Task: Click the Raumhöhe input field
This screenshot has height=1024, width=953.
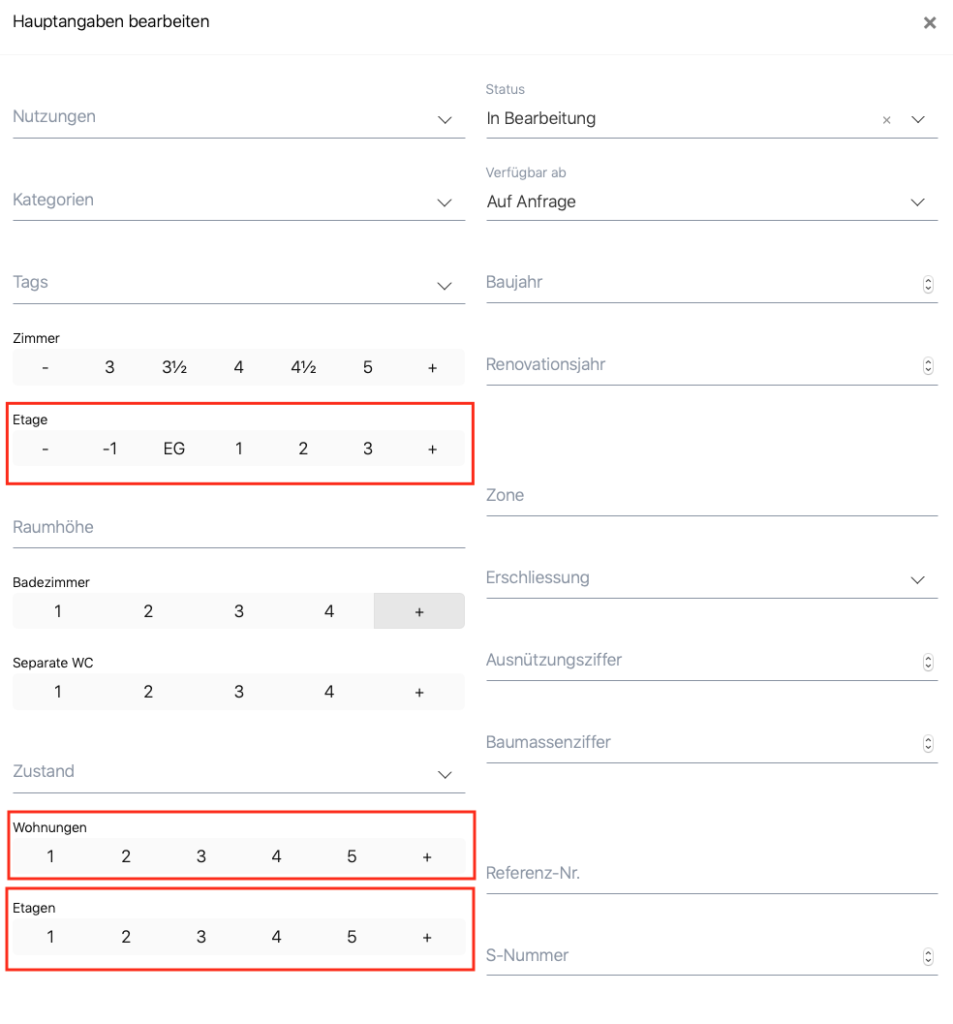Action: click(x=238, y=528)
